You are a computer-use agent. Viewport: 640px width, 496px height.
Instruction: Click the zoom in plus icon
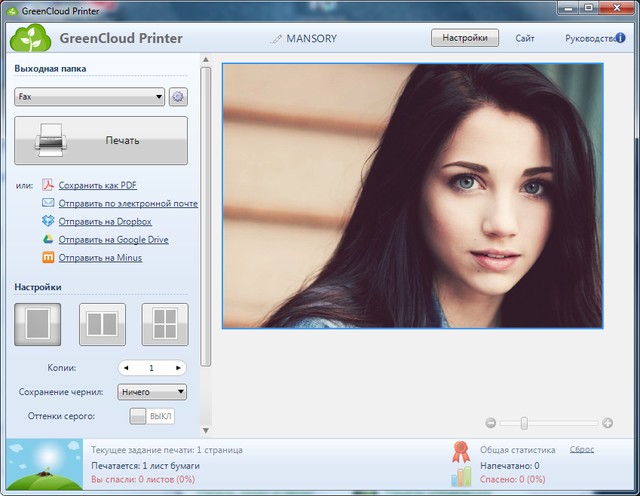(607, 423)
